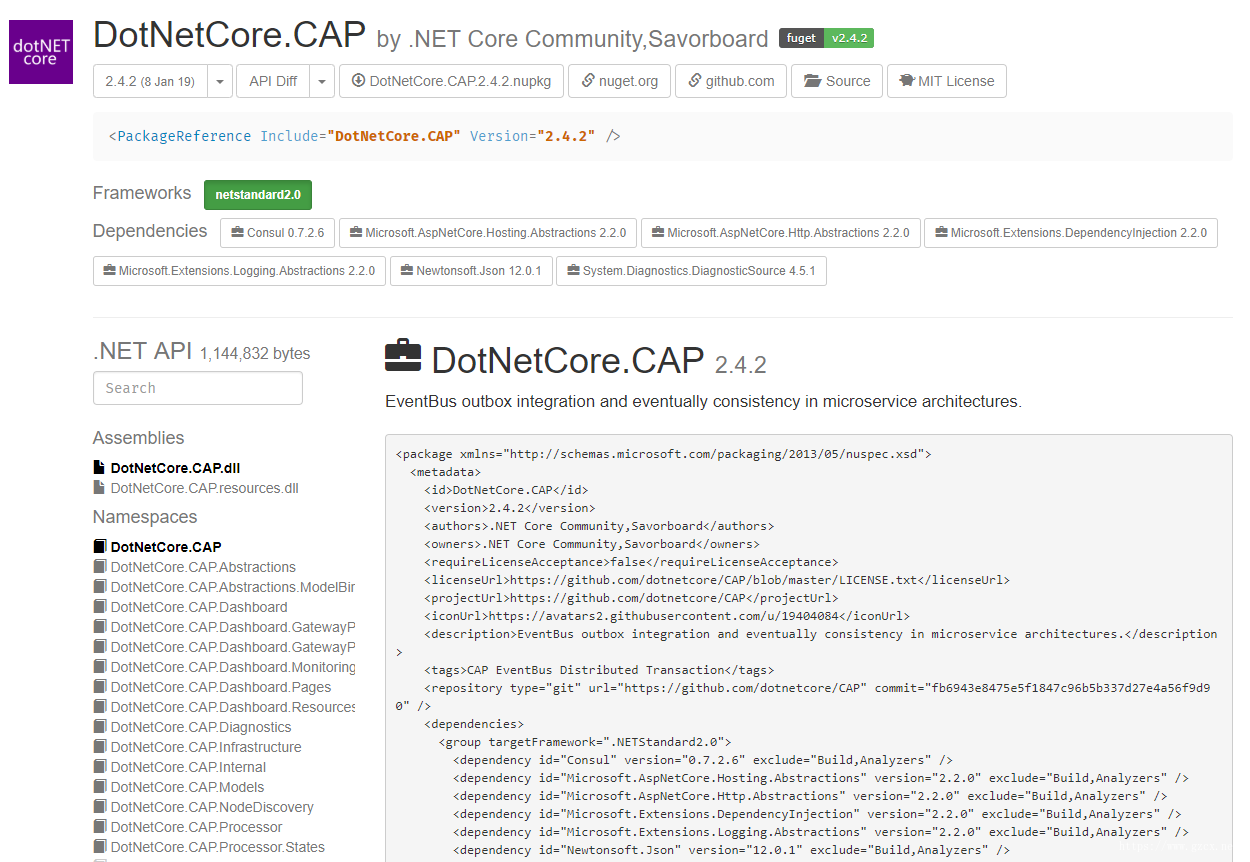Open the API Diff button
This screenshot has height=862, width=1250.
[273, 82]
